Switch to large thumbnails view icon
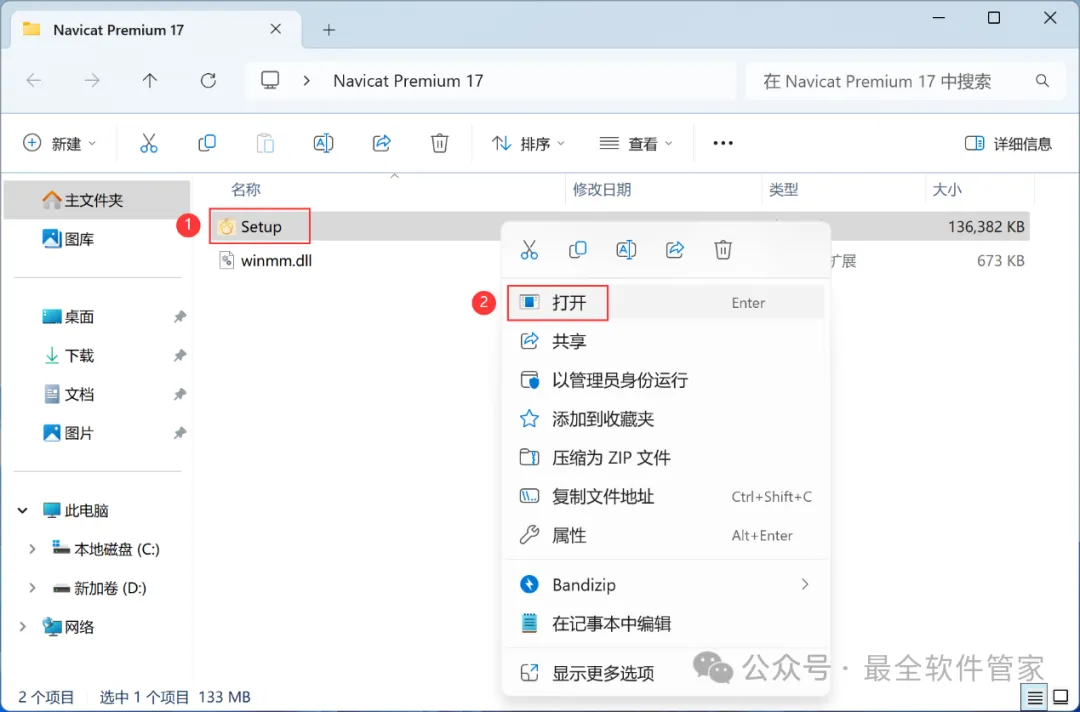The width and height of the screenshot is (1080, 712). (1061, 698)
